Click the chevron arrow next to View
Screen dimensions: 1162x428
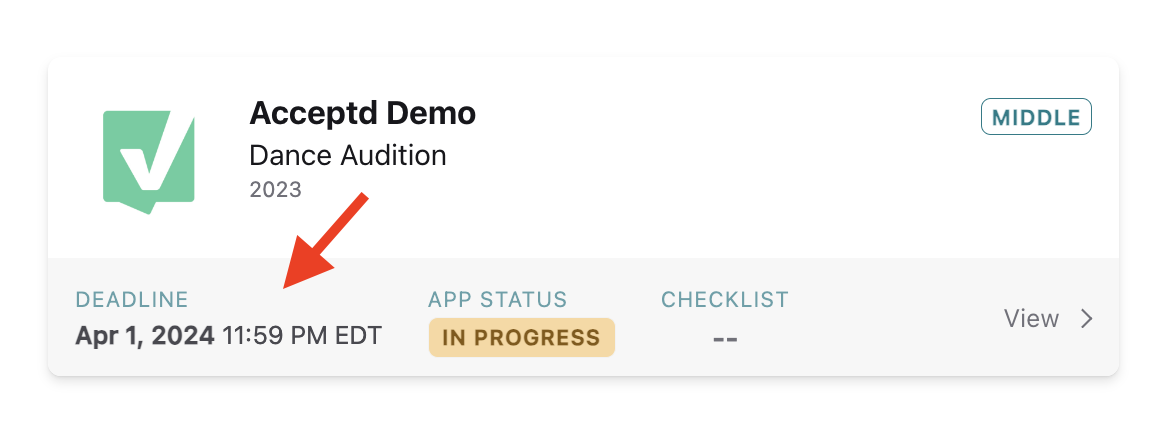tap(1086, 318)
